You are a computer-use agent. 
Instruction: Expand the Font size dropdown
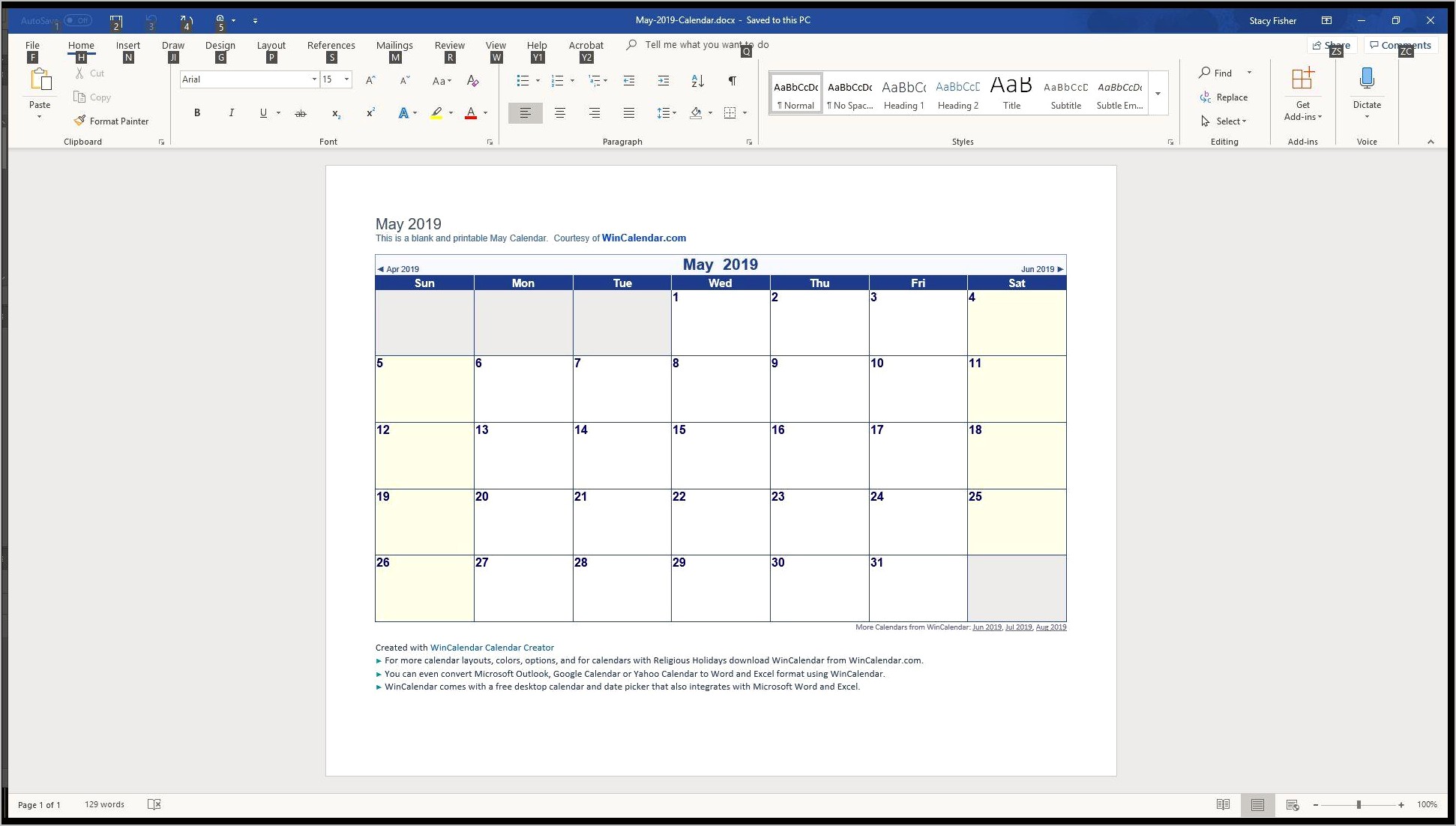click(348, 80)
